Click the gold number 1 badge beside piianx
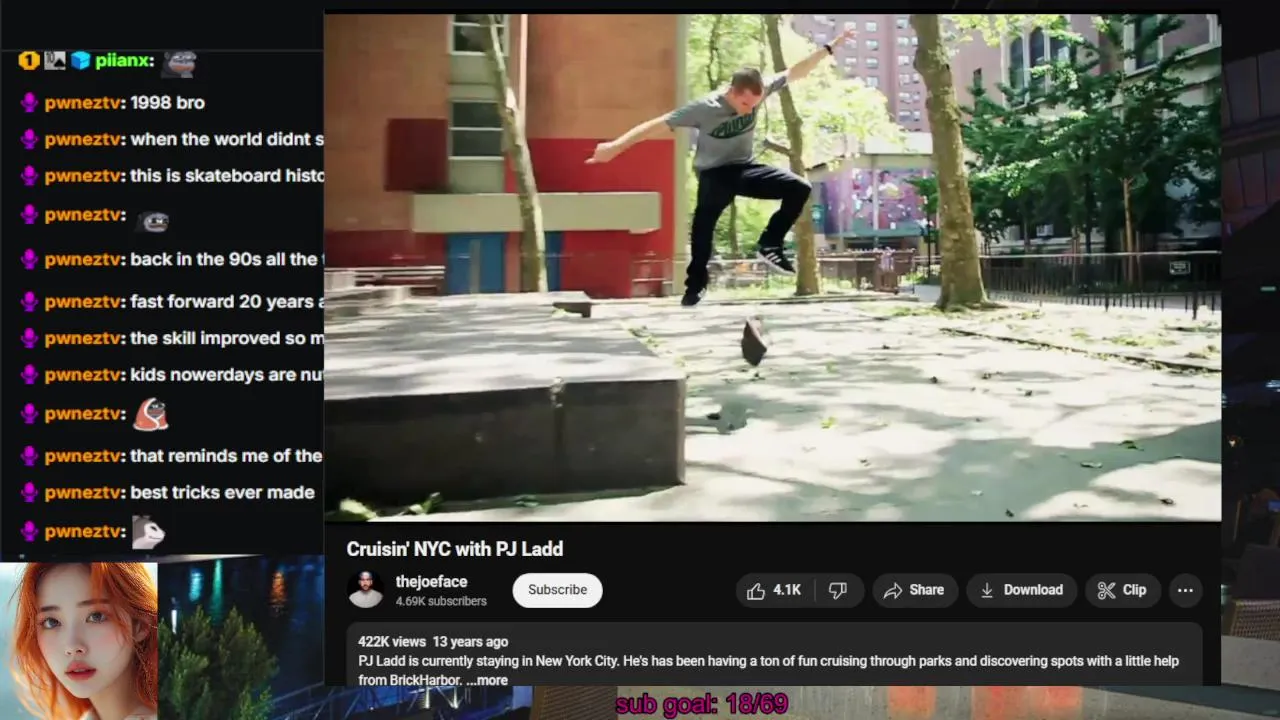Viewport: 1280px width, 720px height. click(x=29, y=61)
